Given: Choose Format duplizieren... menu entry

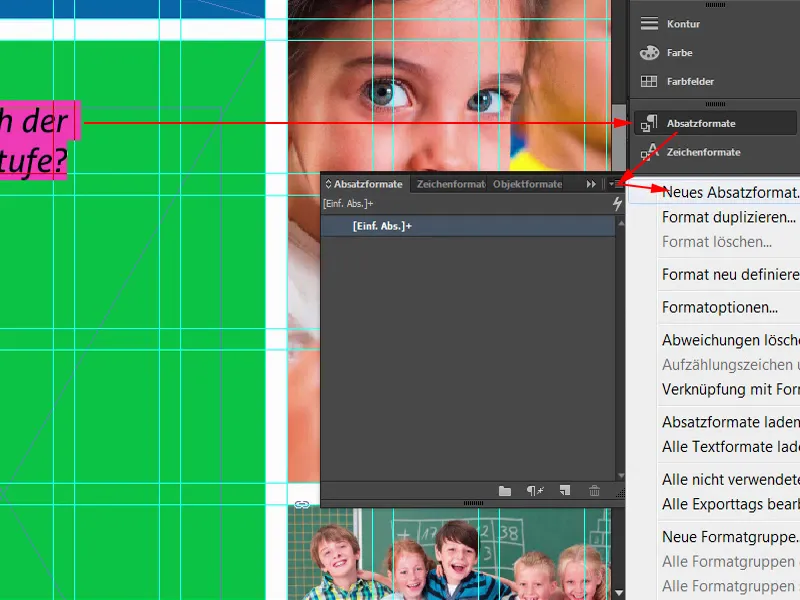Looking at the screenshot, I should pyautogui.click(x=730, y=217).
